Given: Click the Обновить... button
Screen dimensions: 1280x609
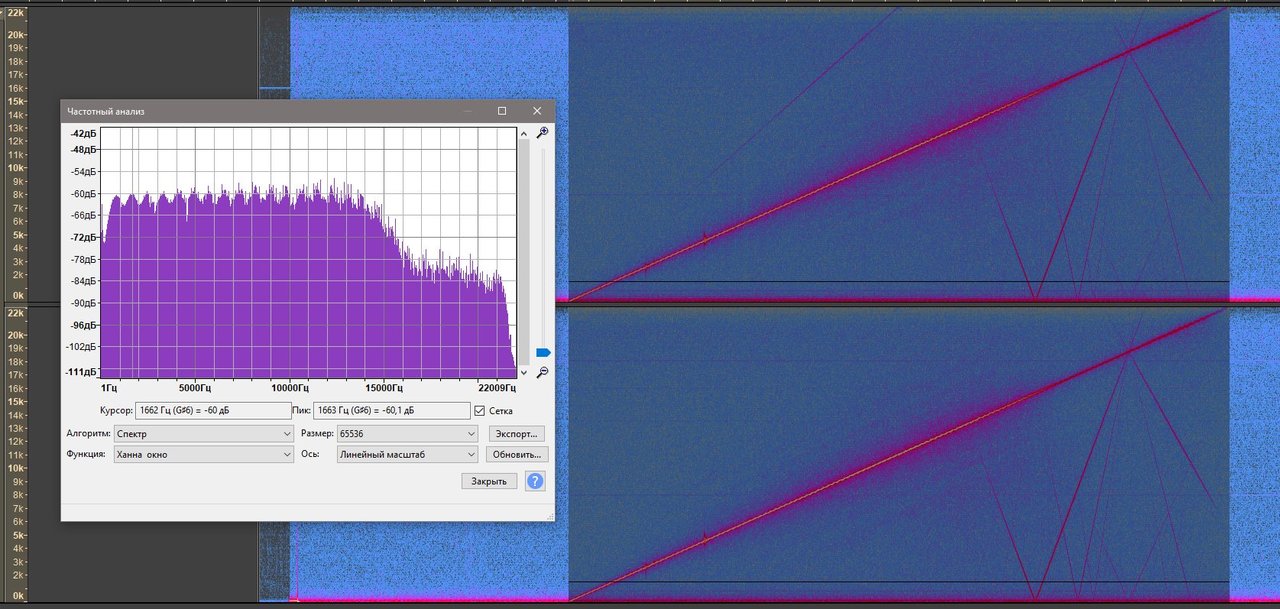Looking at the screenshot, I should 517,454.
